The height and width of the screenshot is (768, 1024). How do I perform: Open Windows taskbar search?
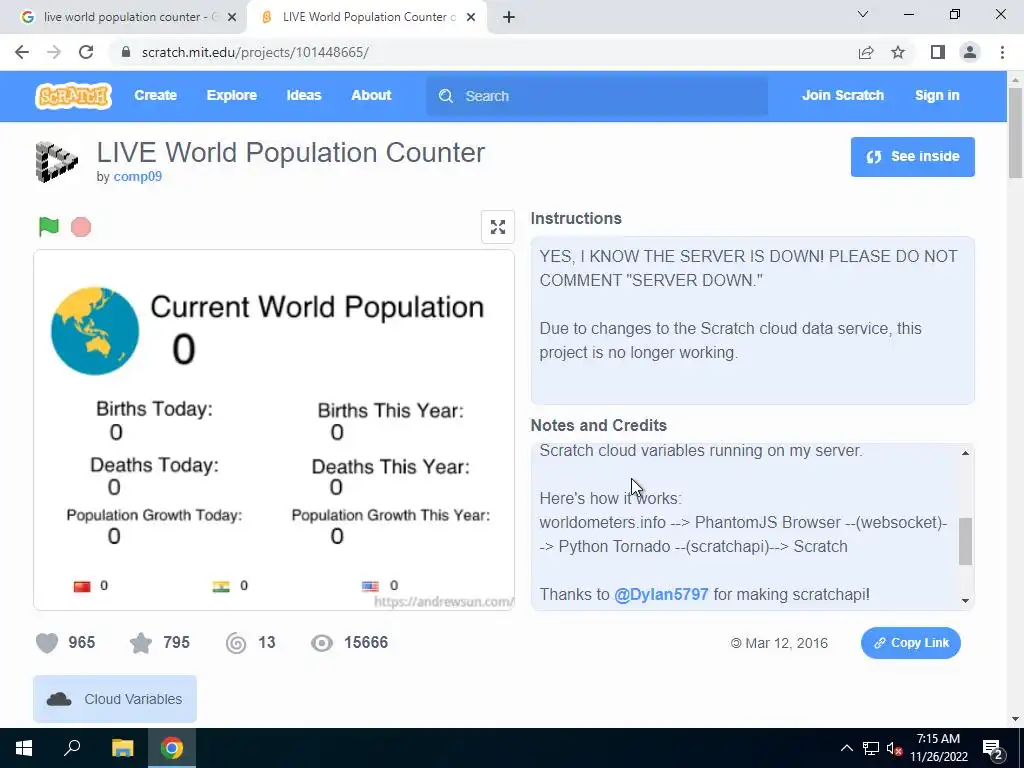[72, 748]
